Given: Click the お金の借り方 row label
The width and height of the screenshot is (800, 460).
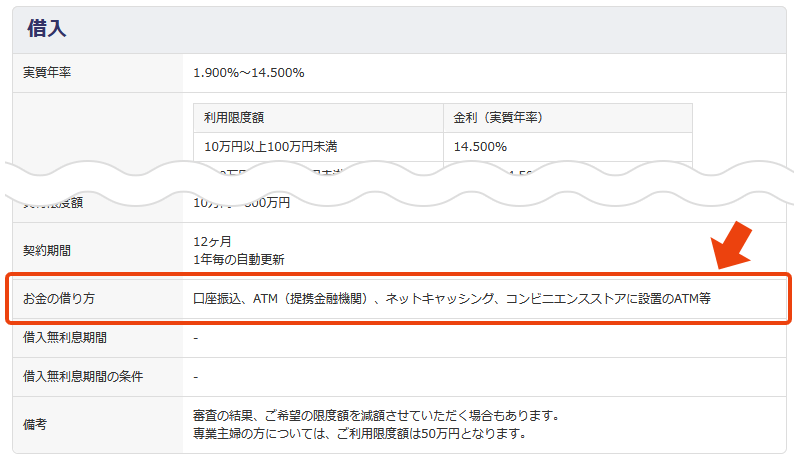Looking at the screenshot, I should click(x=59, y=298).
